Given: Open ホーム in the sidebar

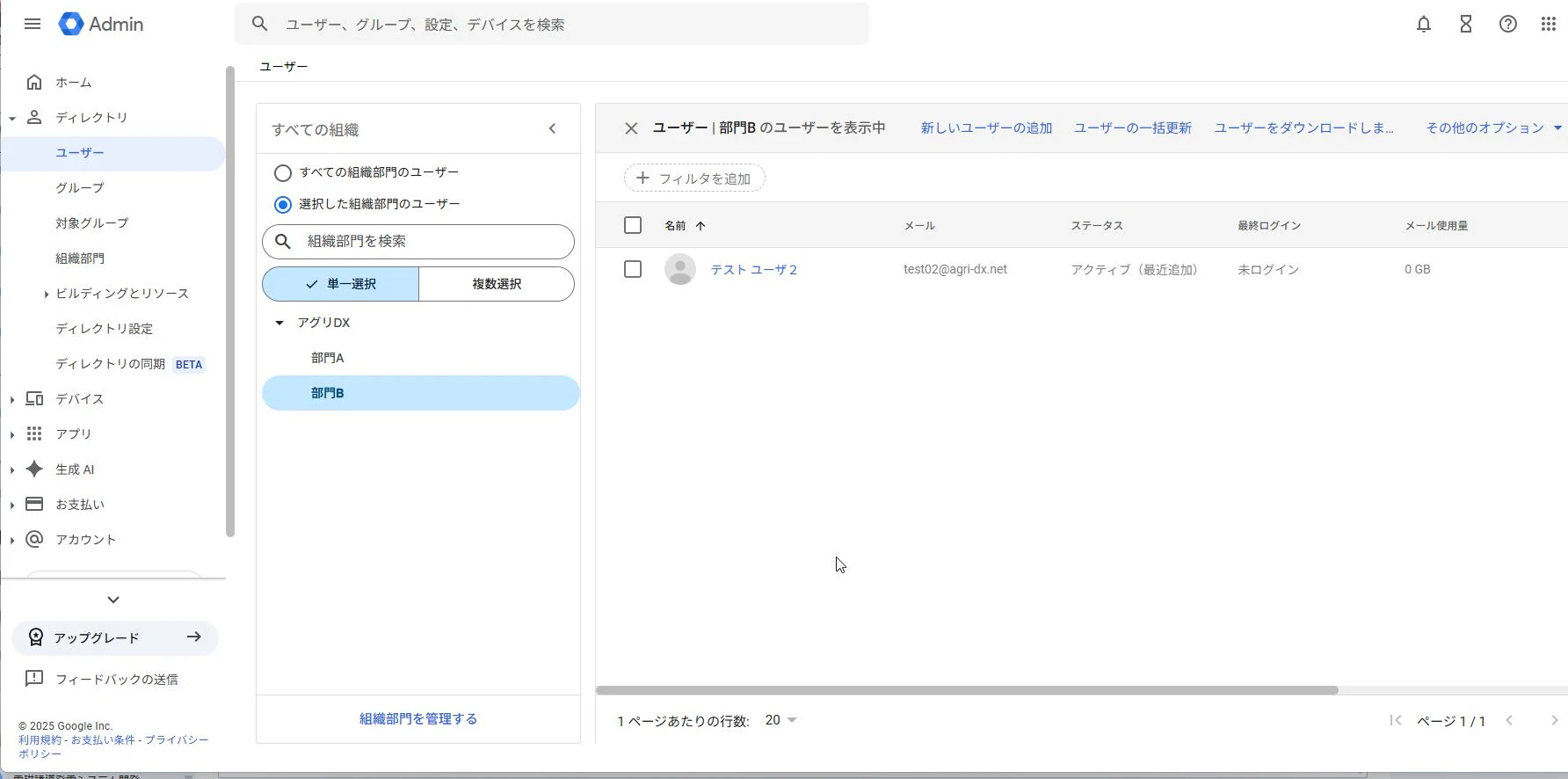Looking at the screenshot, I should pyautogui.click(x=73, y=82).
